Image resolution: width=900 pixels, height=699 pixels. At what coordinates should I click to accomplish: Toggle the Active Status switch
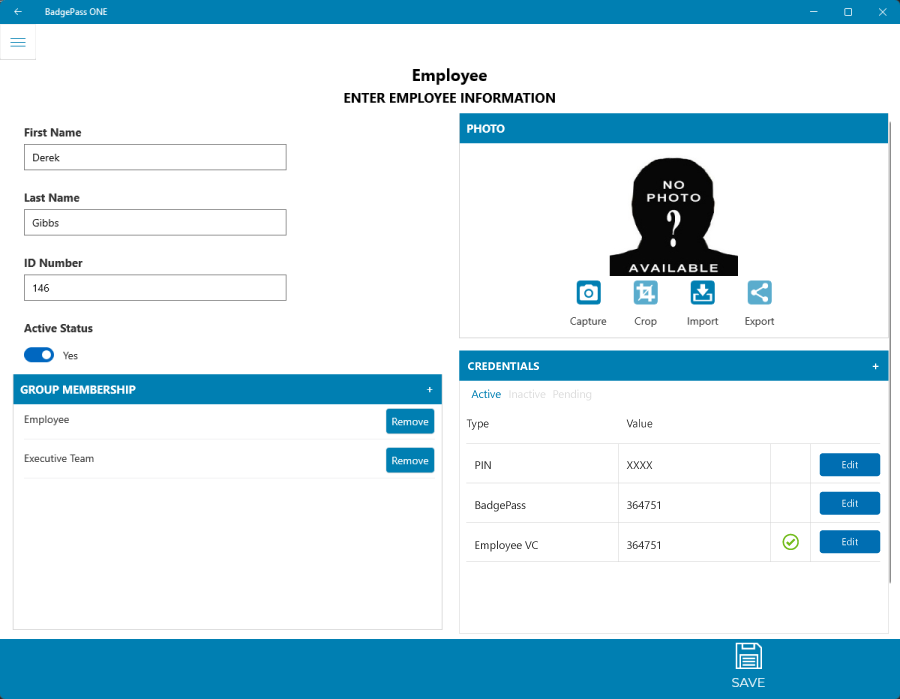coord(39,355)
